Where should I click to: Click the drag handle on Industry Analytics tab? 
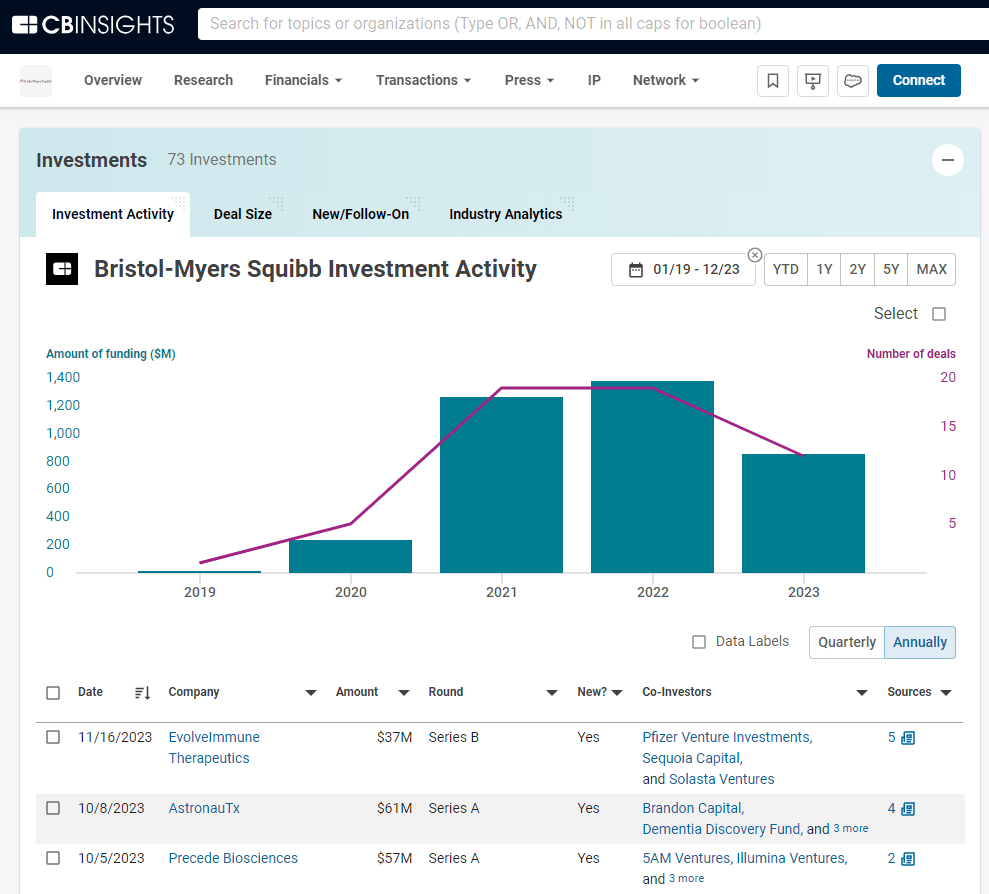567,203
